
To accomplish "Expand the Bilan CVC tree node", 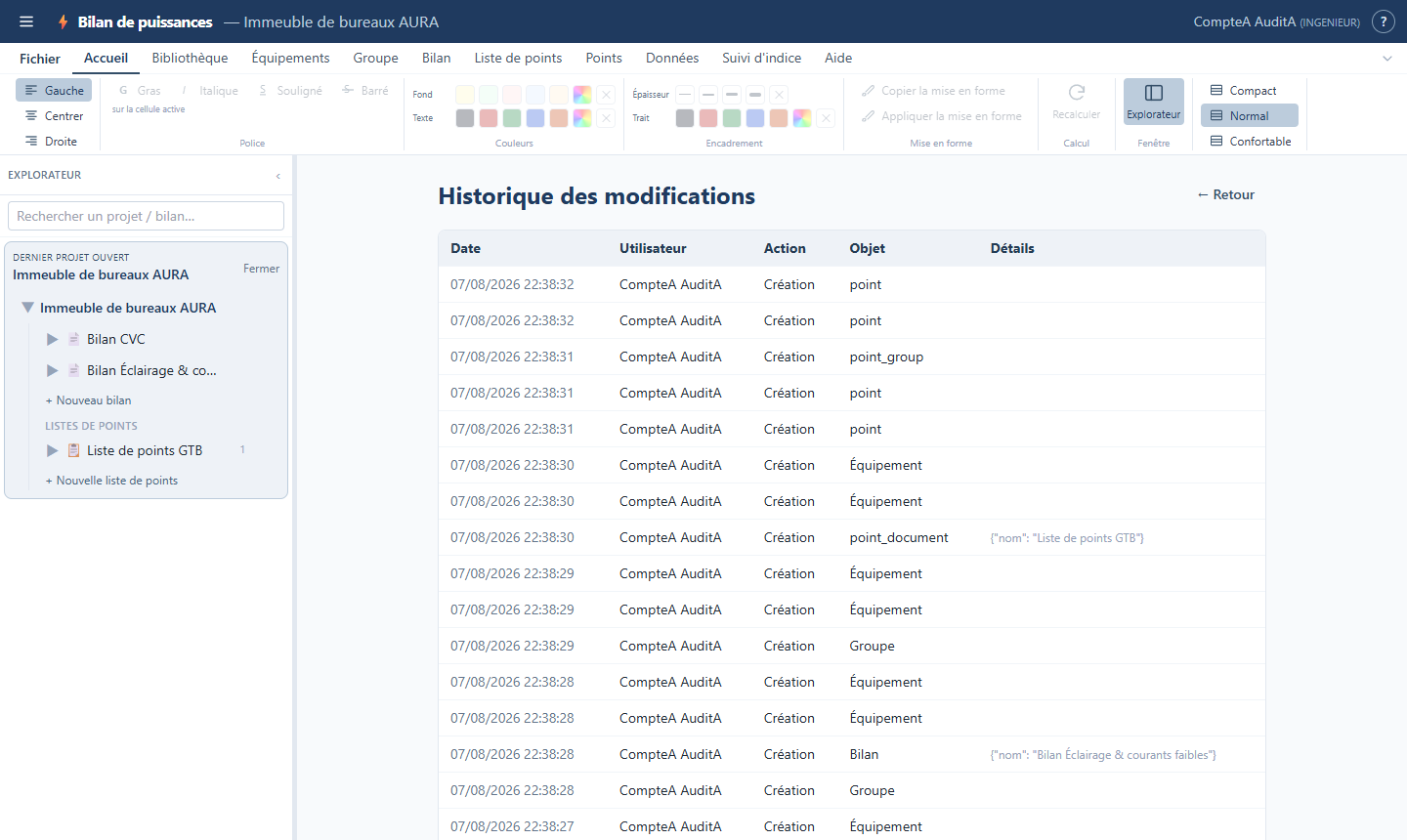I will 53,339.
